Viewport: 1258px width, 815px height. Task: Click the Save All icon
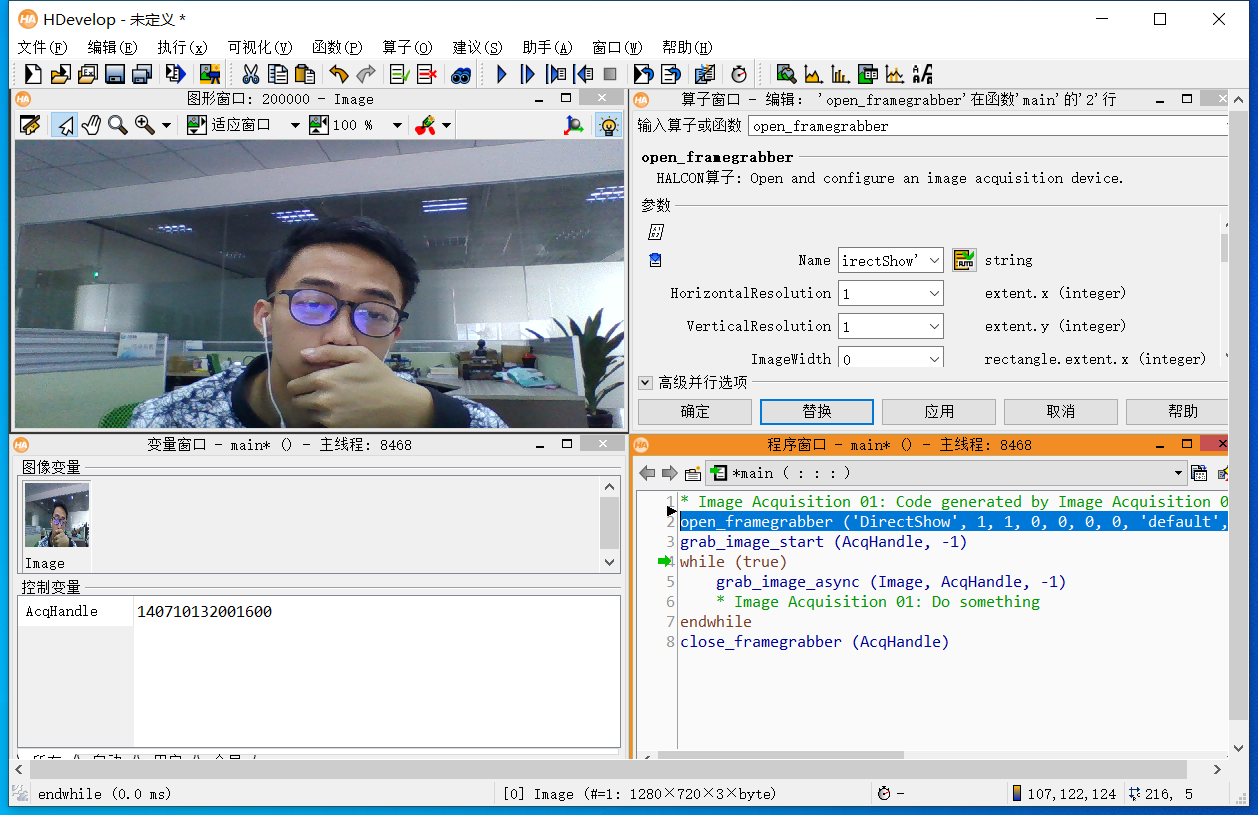[x=141, y=73]
